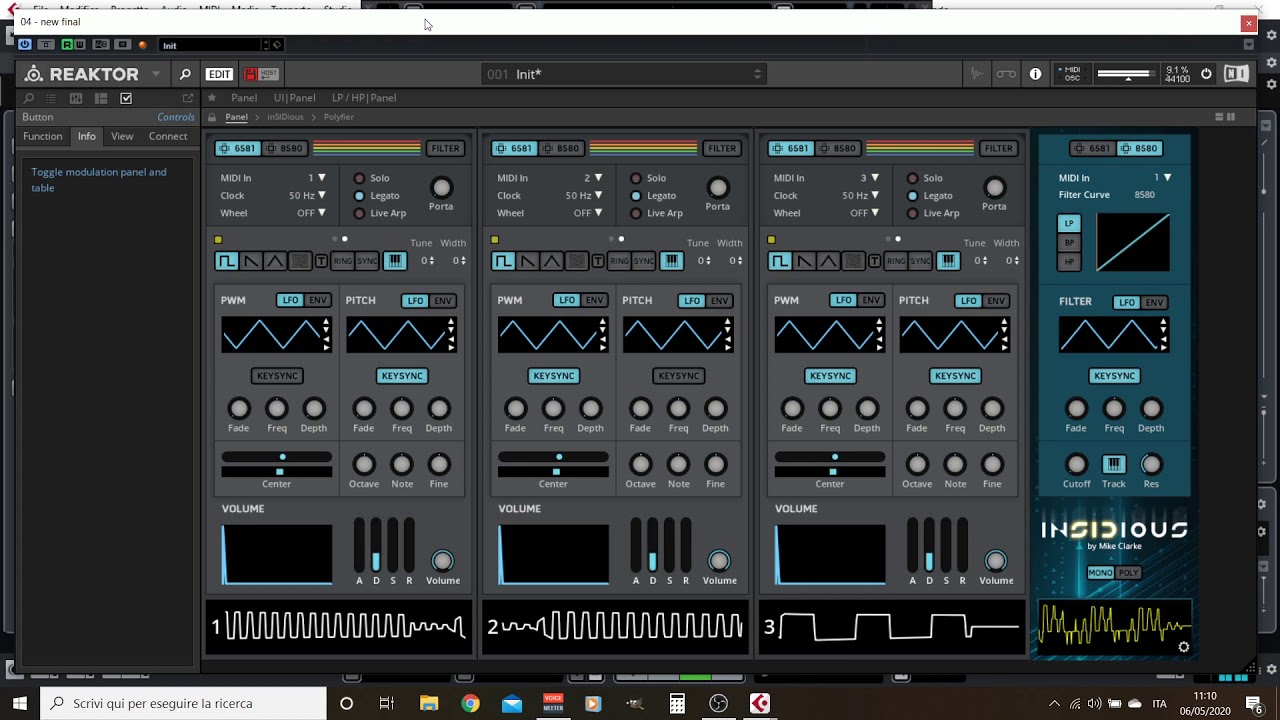The height and width of the screenshot is (720, 1280).
Task: Click the red save-to-host icon
Action: click(250, 74)
